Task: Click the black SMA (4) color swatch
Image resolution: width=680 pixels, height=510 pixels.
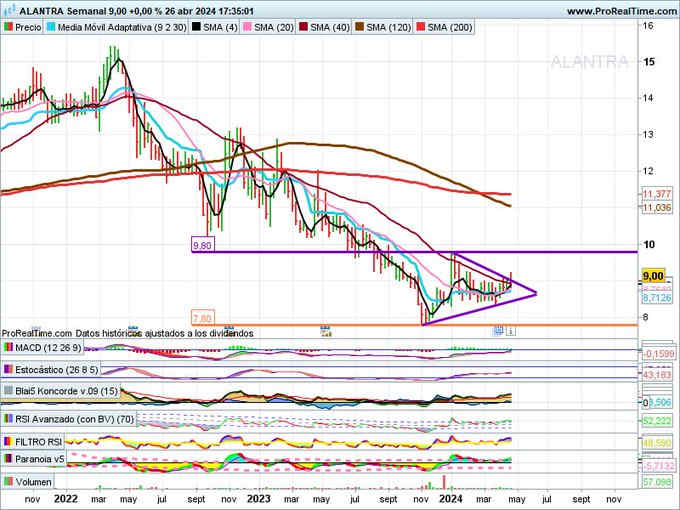Action: click(196, 27)
